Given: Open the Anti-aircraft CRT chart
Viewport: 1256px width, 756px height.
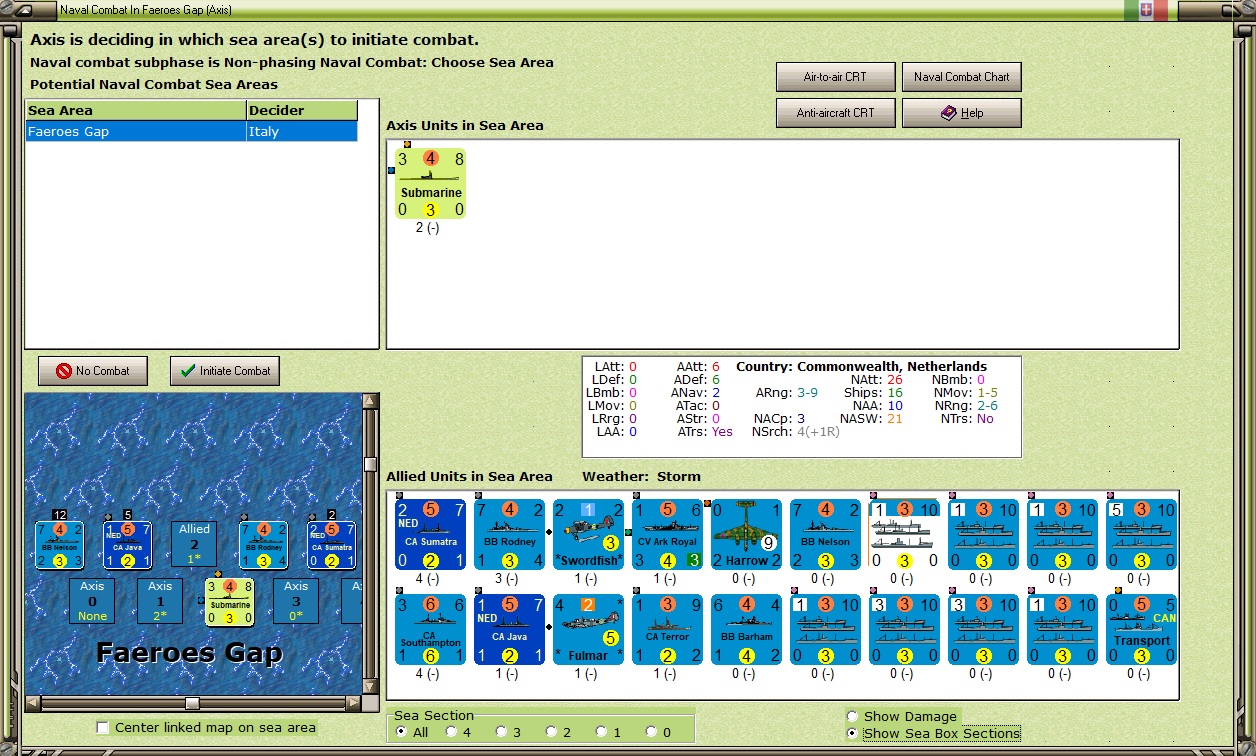Looking at the screenshot, I should [x=835, y=113].
